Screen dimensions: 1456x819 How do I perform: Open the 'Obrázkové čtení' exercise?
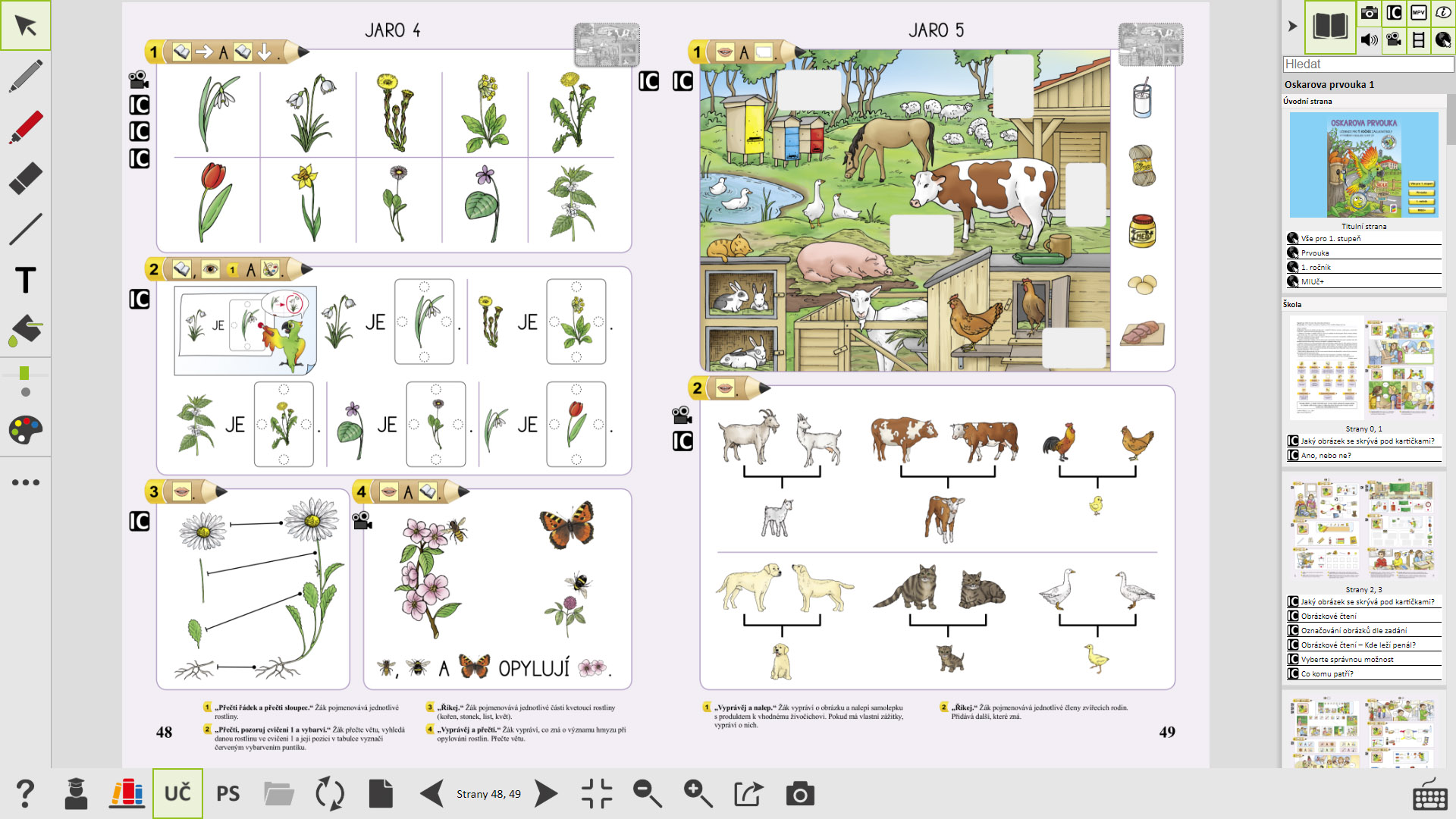(1363, 616)
